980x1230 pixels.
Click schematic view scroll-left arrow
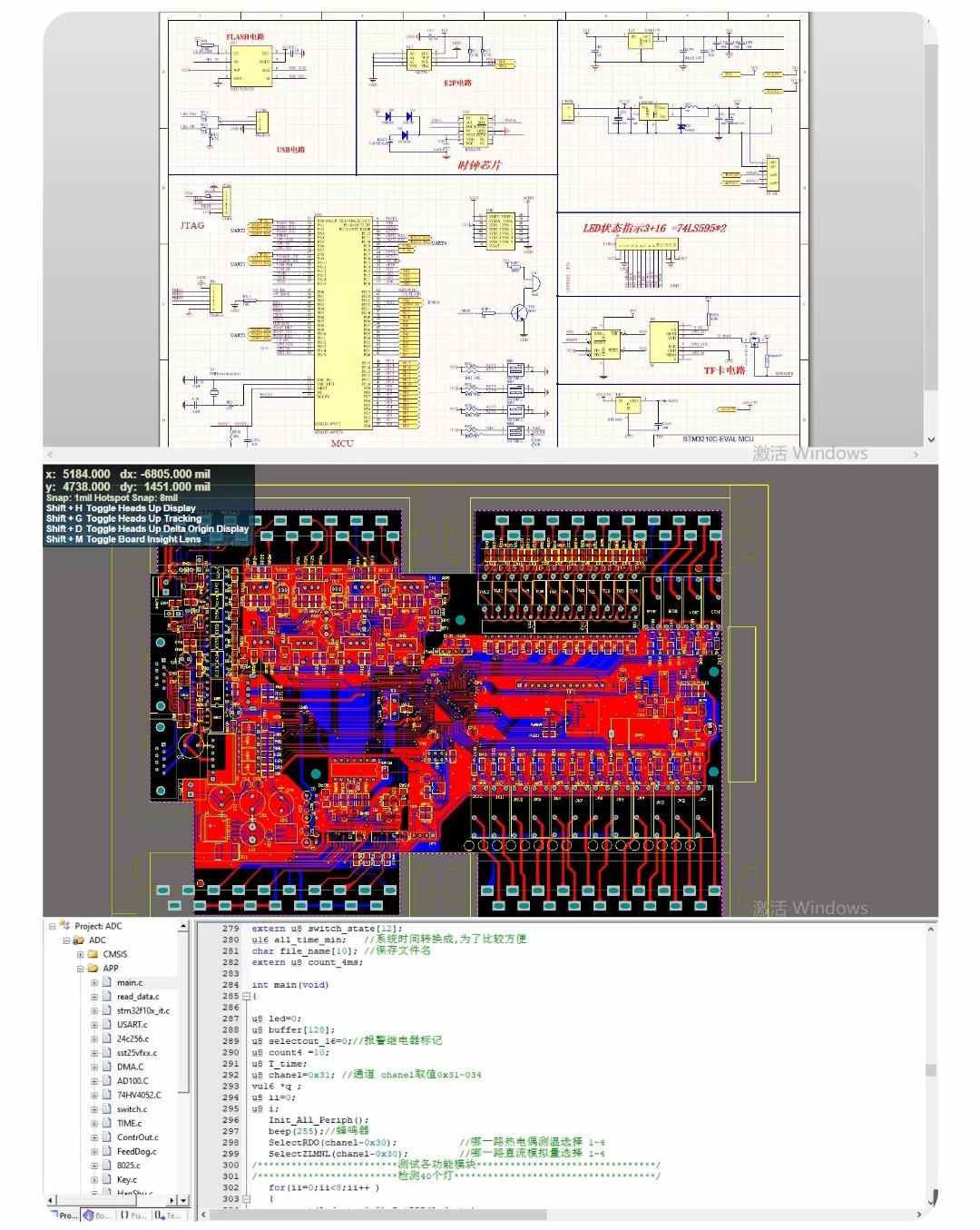click(x=50, y=454)
